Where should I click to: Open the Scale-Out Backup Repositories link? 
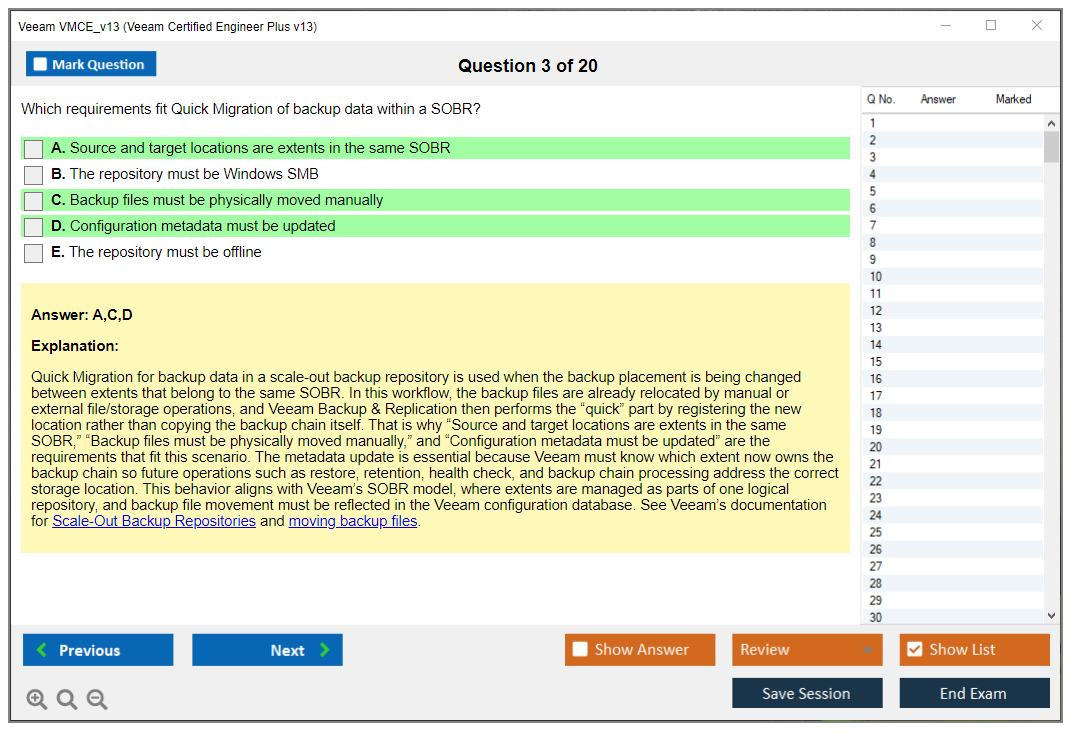coord(154,521)
